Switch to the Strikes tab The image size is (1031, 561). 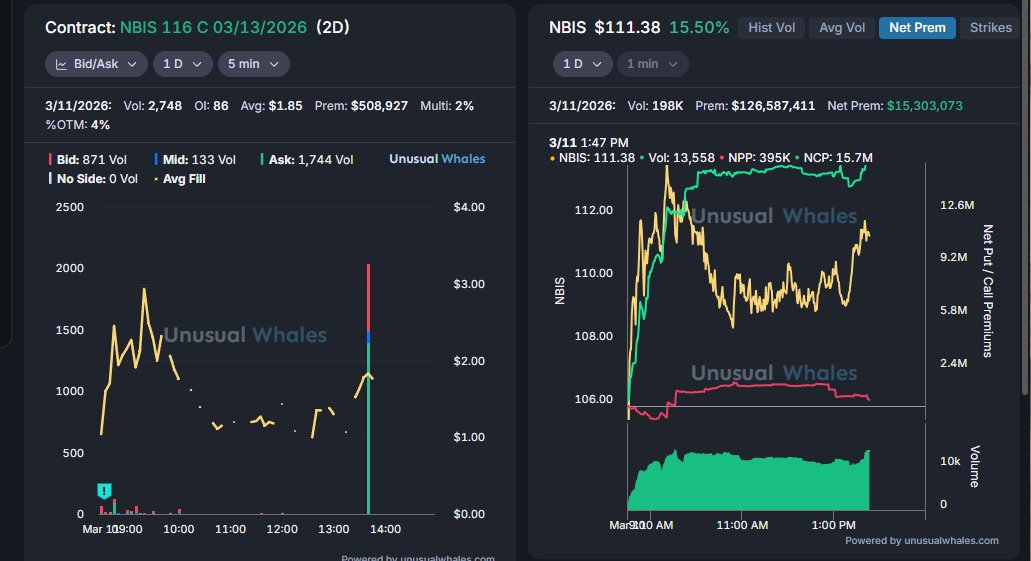pos(990,28)
